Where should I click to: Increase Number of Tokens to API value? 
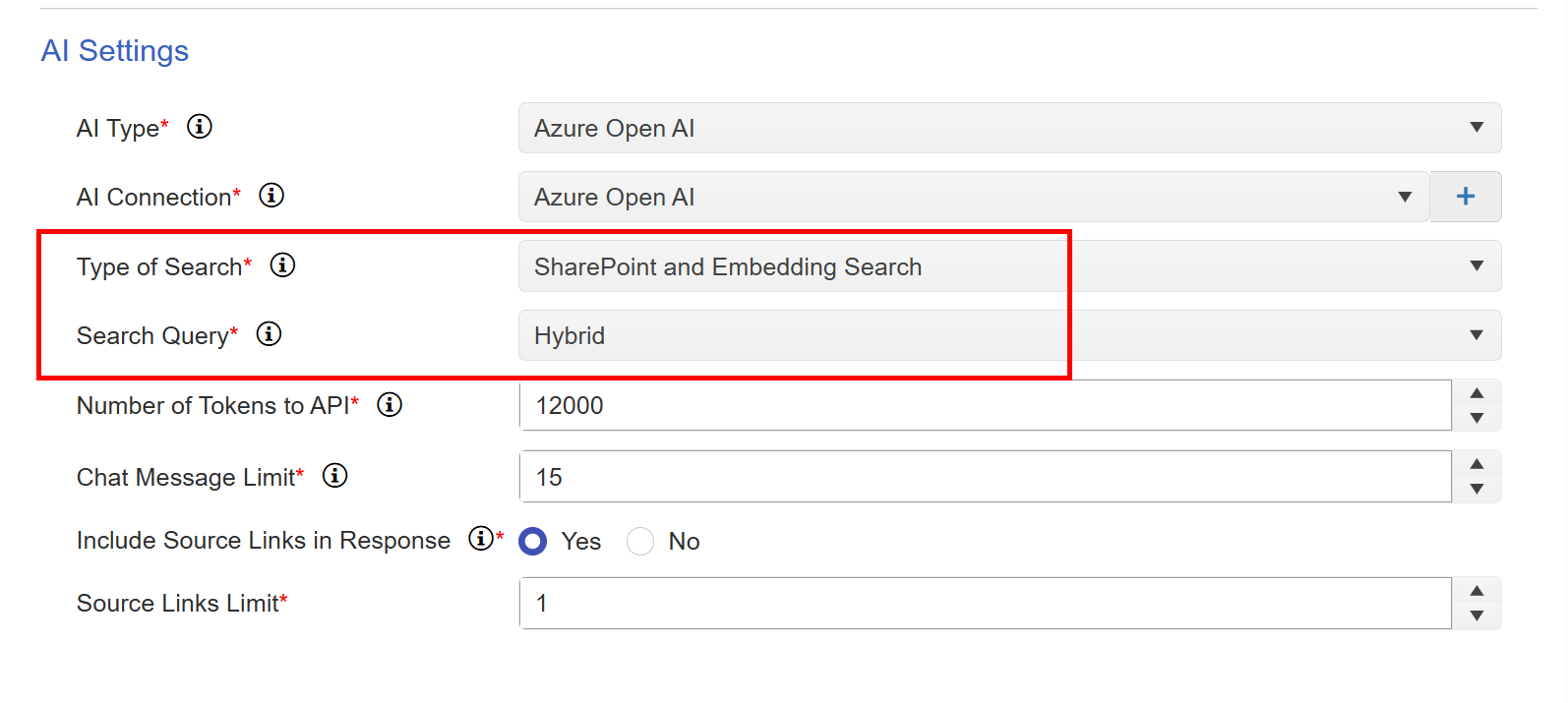(x=1477, y=393)
